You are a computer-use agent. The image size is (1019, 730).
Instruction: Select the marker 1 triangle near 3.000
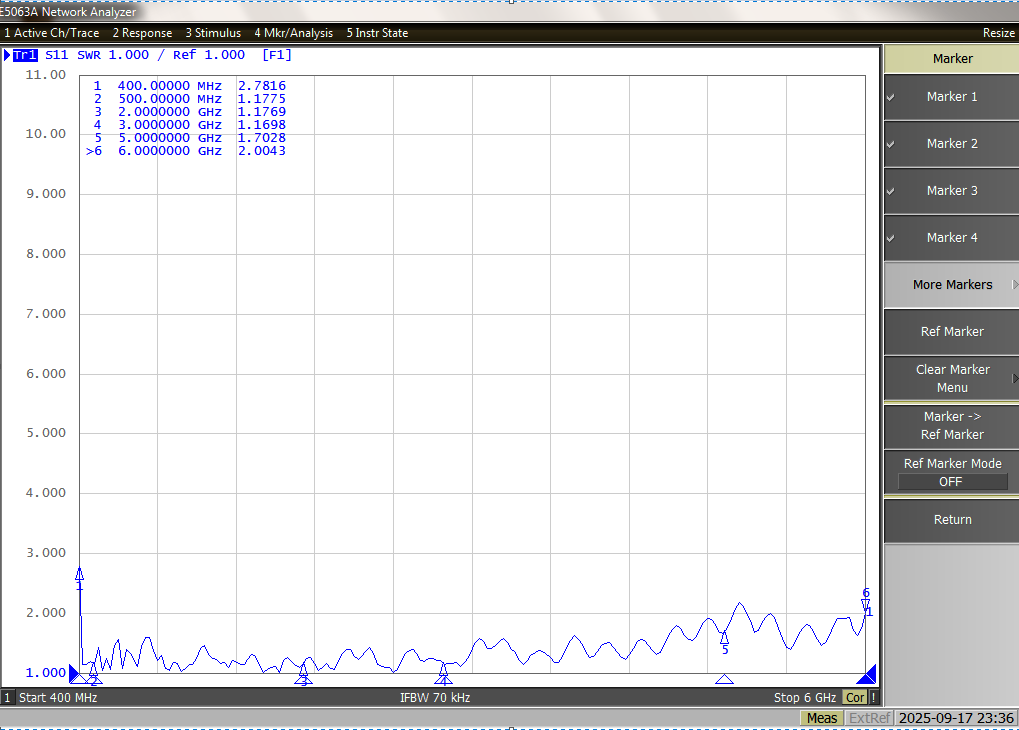pyautogui.click(x=80, y=574)
